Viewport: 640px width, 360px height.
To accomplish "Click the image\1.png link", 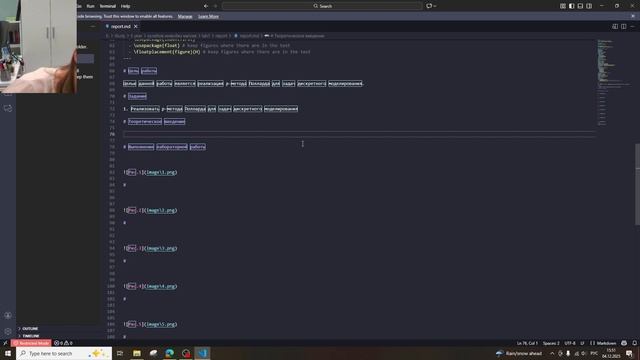I will (x=161, y=172).
